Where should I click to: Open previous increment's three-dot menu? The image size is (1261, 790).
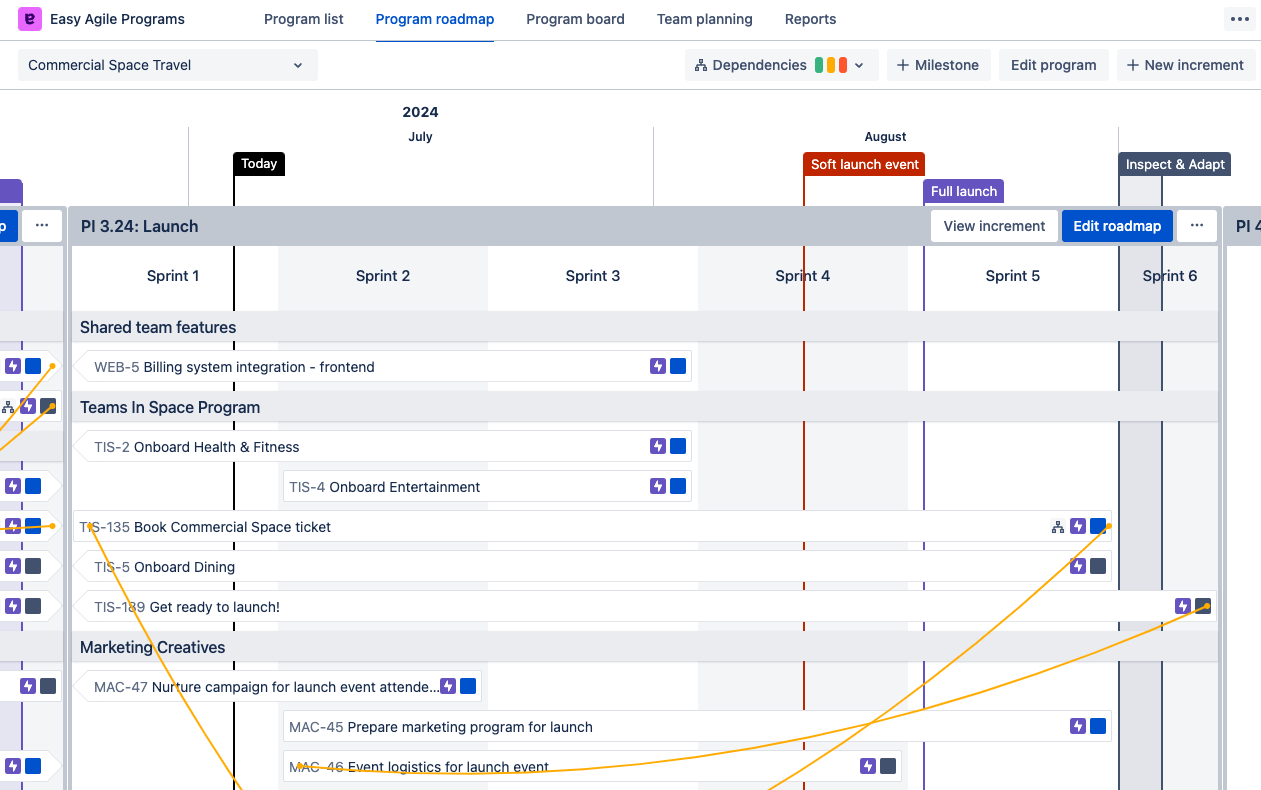click(x=42, y=226)
